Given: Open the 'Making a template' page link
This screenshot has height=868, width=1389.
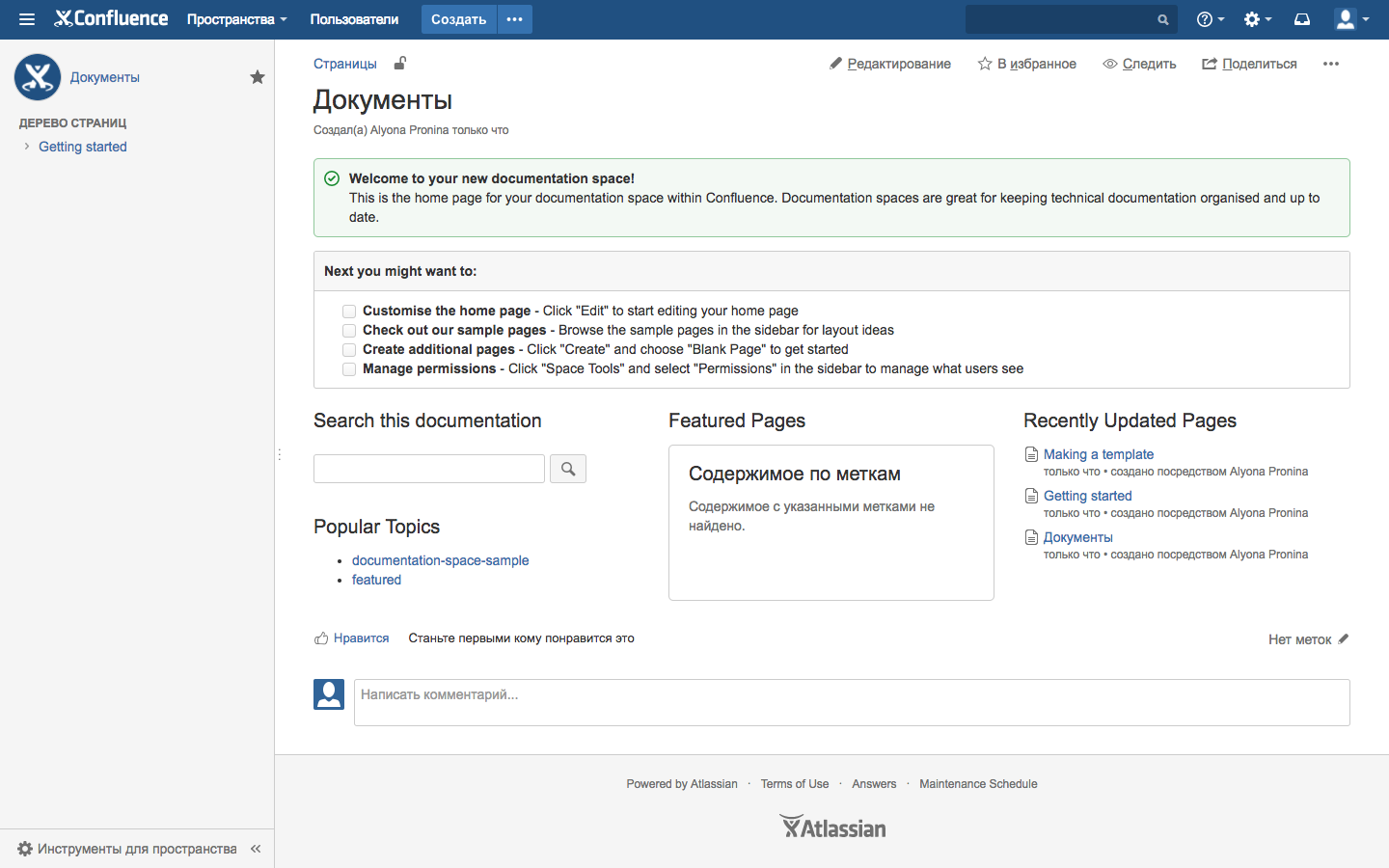Looking at the screenshot, I should [x=1098, y=454].
